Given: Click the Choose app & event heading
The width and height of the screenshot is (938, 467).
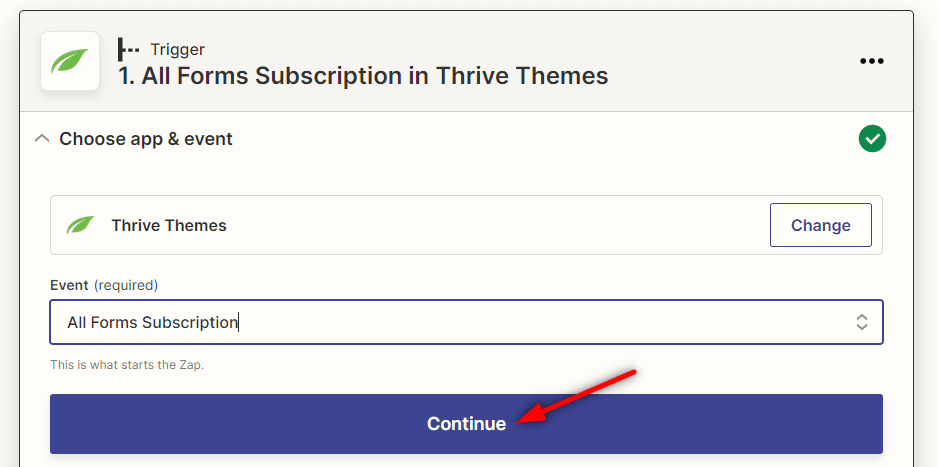Looking at the screenshot, I should pyautogui.click(x=146, y=139).
